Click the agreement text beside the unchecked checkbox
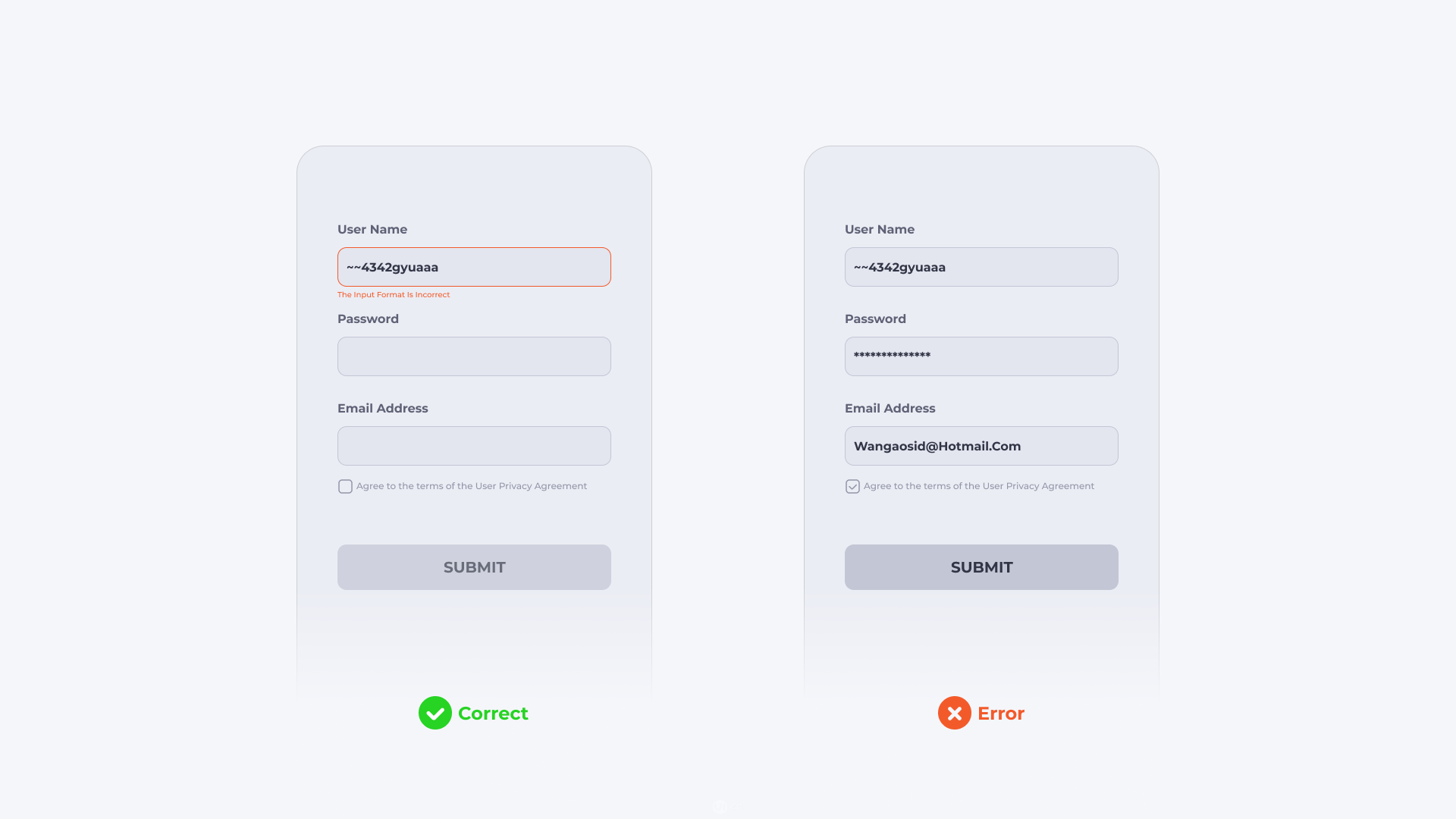Viewport: 1456px width, 819px height. (472, 486)
